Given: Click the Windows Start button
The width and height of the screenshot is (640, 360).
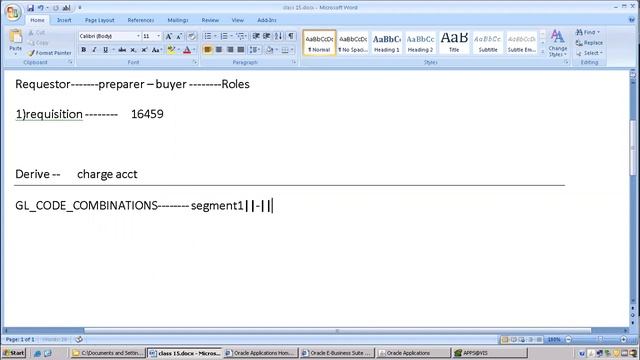Looking at the screenshot, I should point(13,353).
